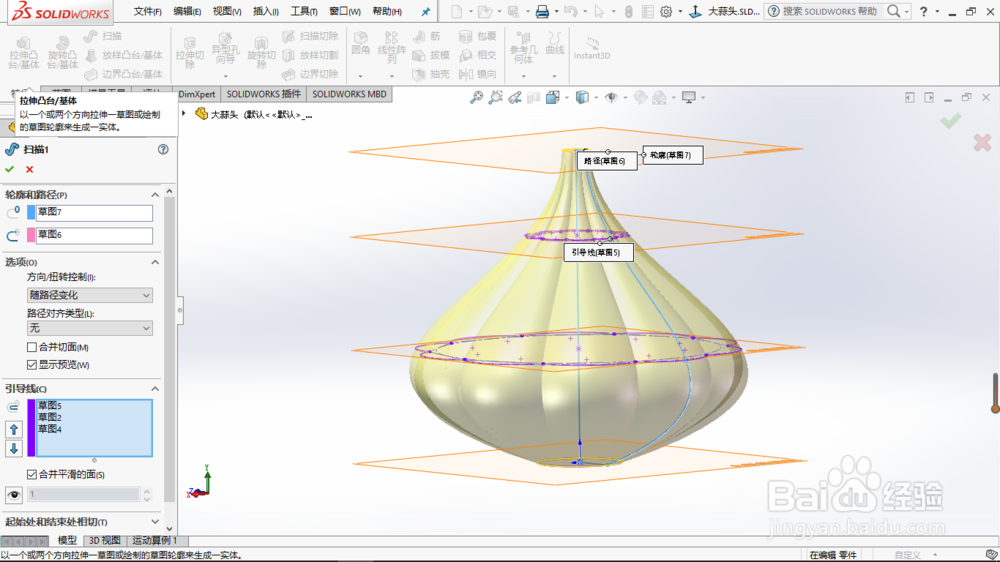
Task: Select the Sweep (扫描) feature tool
Action: tap(103, 36)
